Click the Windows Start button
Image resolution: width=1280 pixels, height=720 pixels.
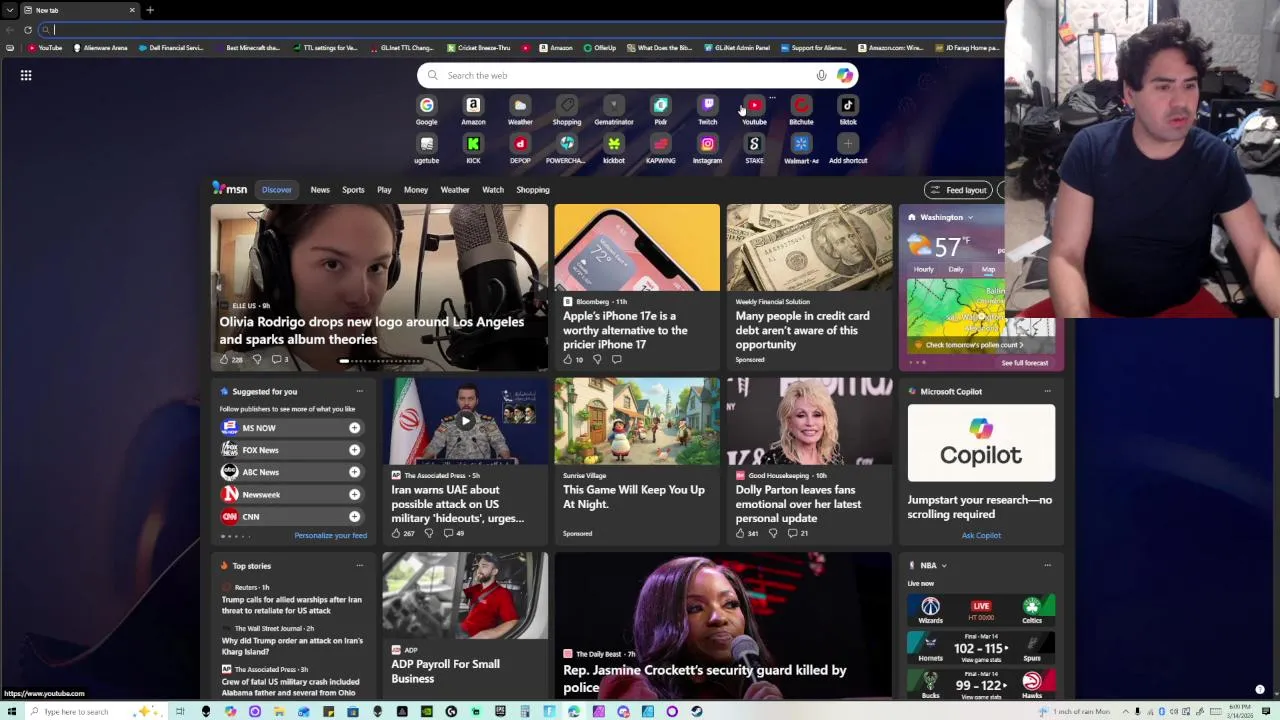(11, 712)
